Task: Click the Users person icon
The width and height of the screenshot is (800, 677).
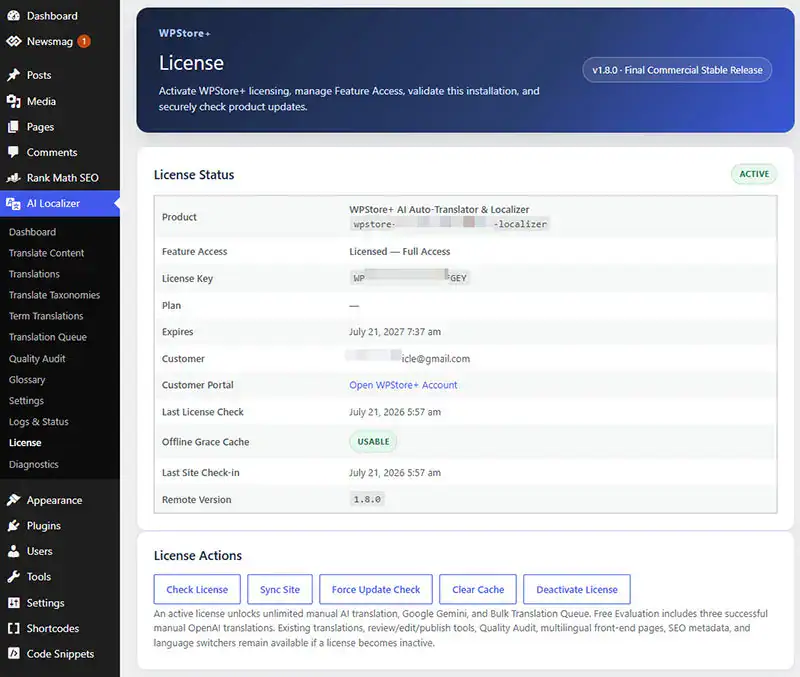Action: pyautogui.click(x=14, y=551)
